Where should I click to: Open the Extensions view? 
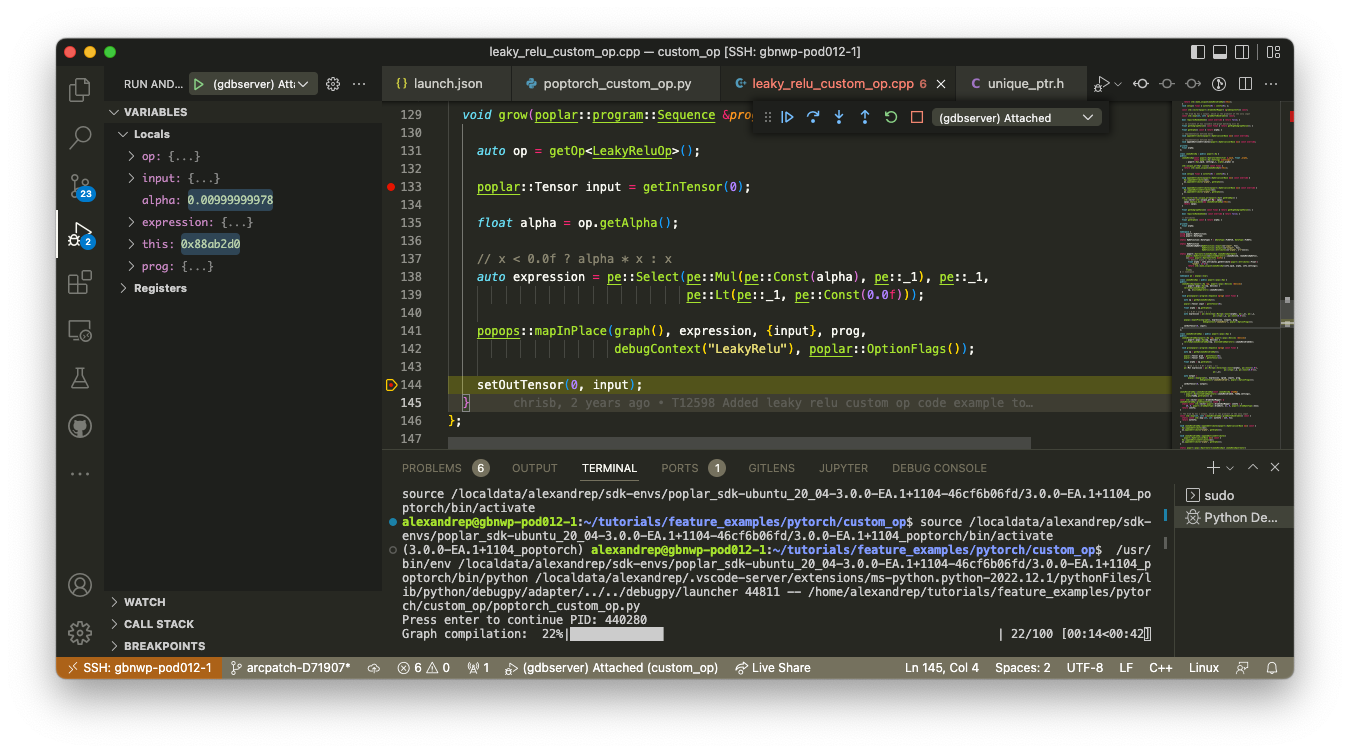tap(80, 282)
